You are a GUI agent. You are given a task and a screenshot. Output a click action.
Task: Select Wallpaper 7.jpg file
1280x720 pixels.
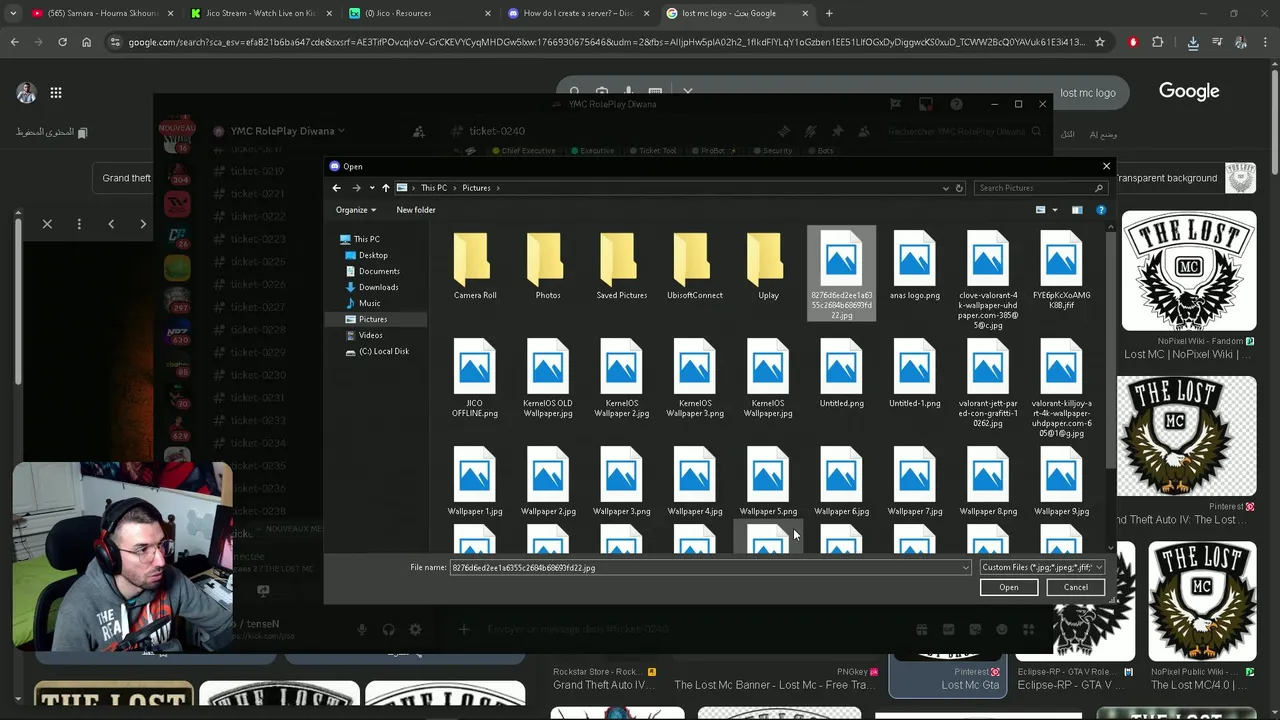pyautogui.click(x=914, y=482)
